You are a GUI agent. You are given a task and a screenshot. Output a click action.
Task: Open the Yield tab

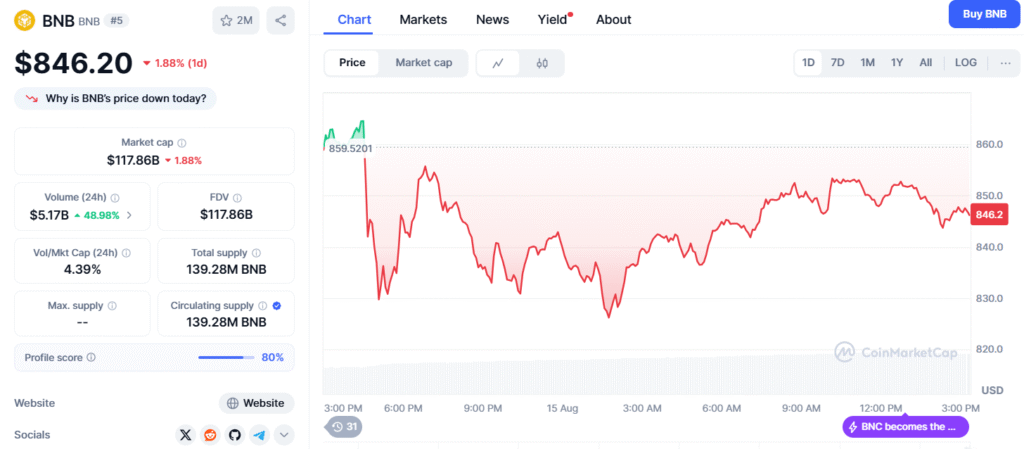553,20
